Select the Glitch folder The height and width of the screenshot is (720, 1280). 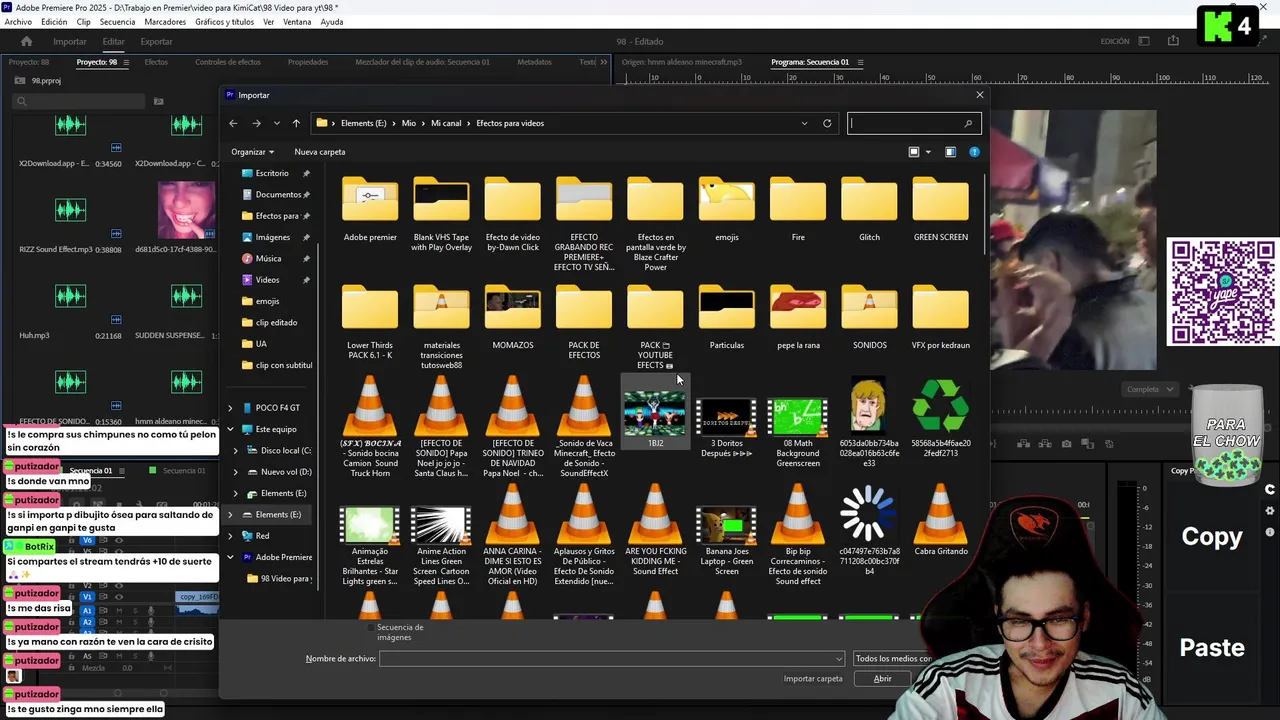[x=869, y=210]
